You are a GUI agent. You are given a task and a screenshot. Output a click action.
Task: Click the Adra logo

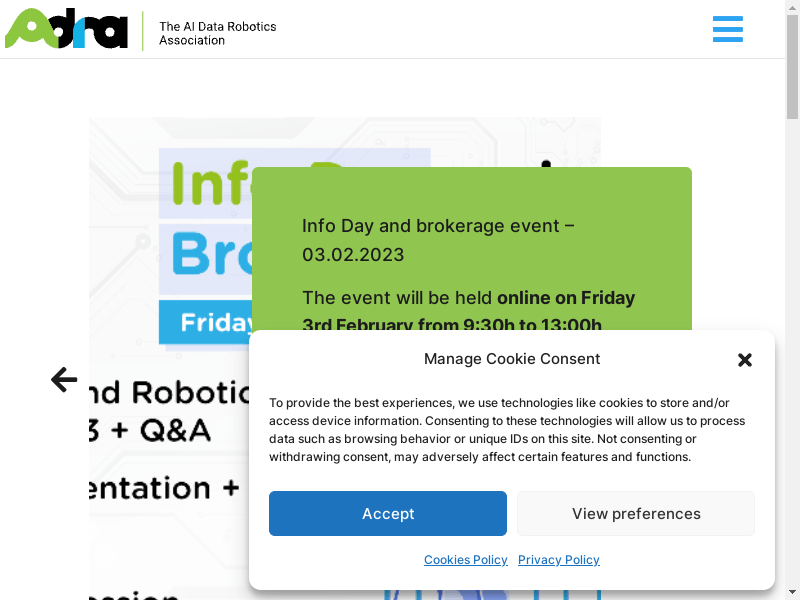click(x=66, y=29)
